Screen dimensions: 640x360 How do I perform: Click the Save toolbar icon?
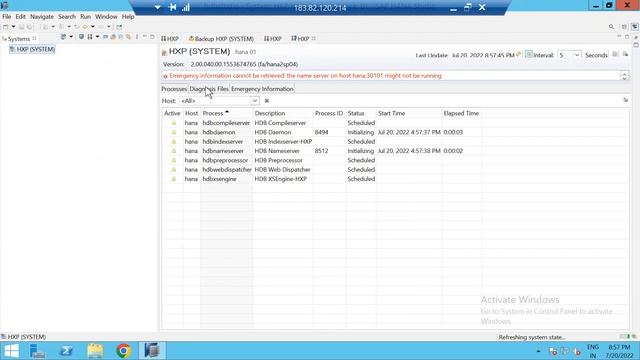click(22, 27)
